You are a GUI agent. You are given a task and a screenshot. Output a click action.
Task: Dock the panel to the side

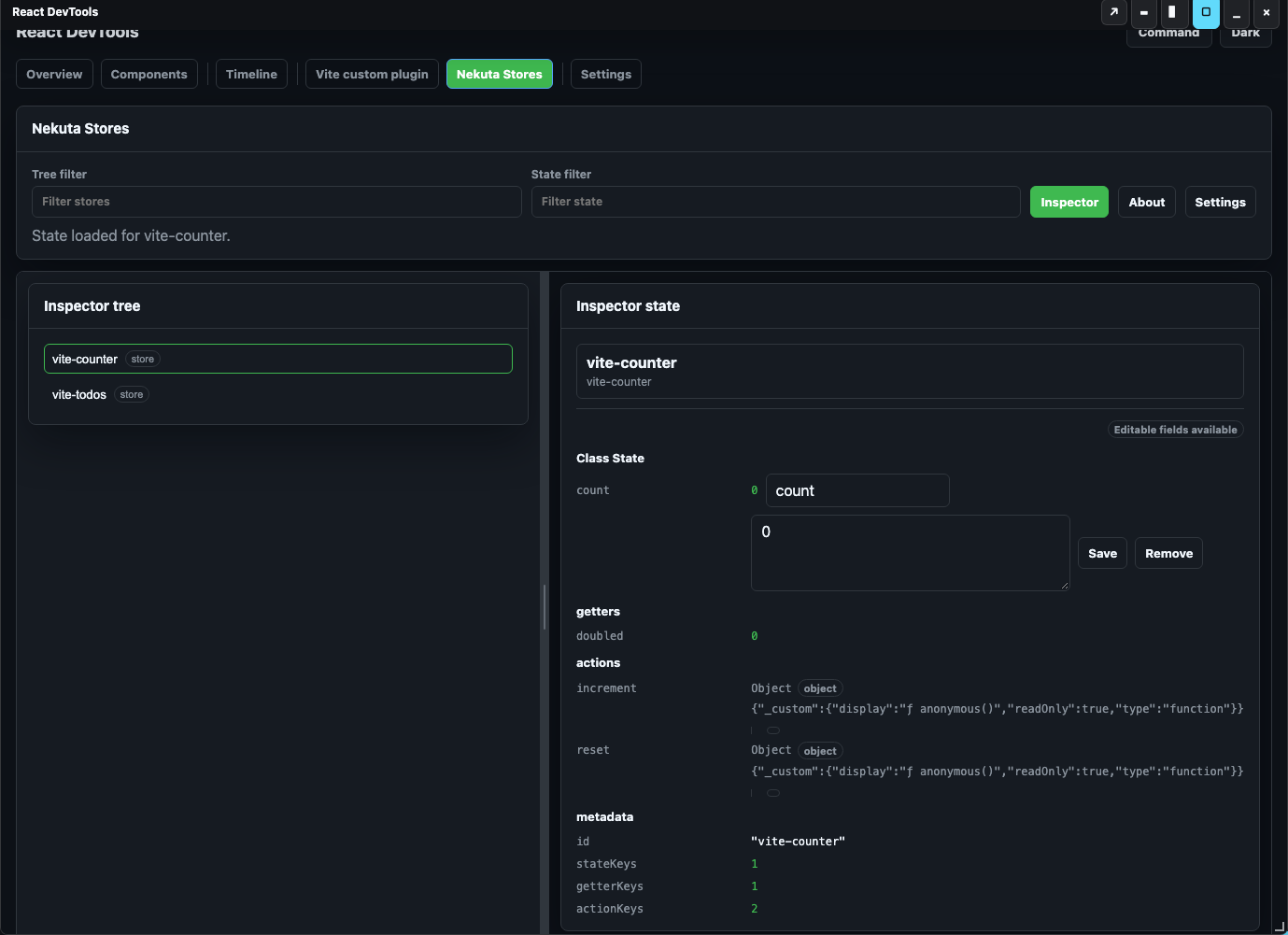tap(1174, 12)
